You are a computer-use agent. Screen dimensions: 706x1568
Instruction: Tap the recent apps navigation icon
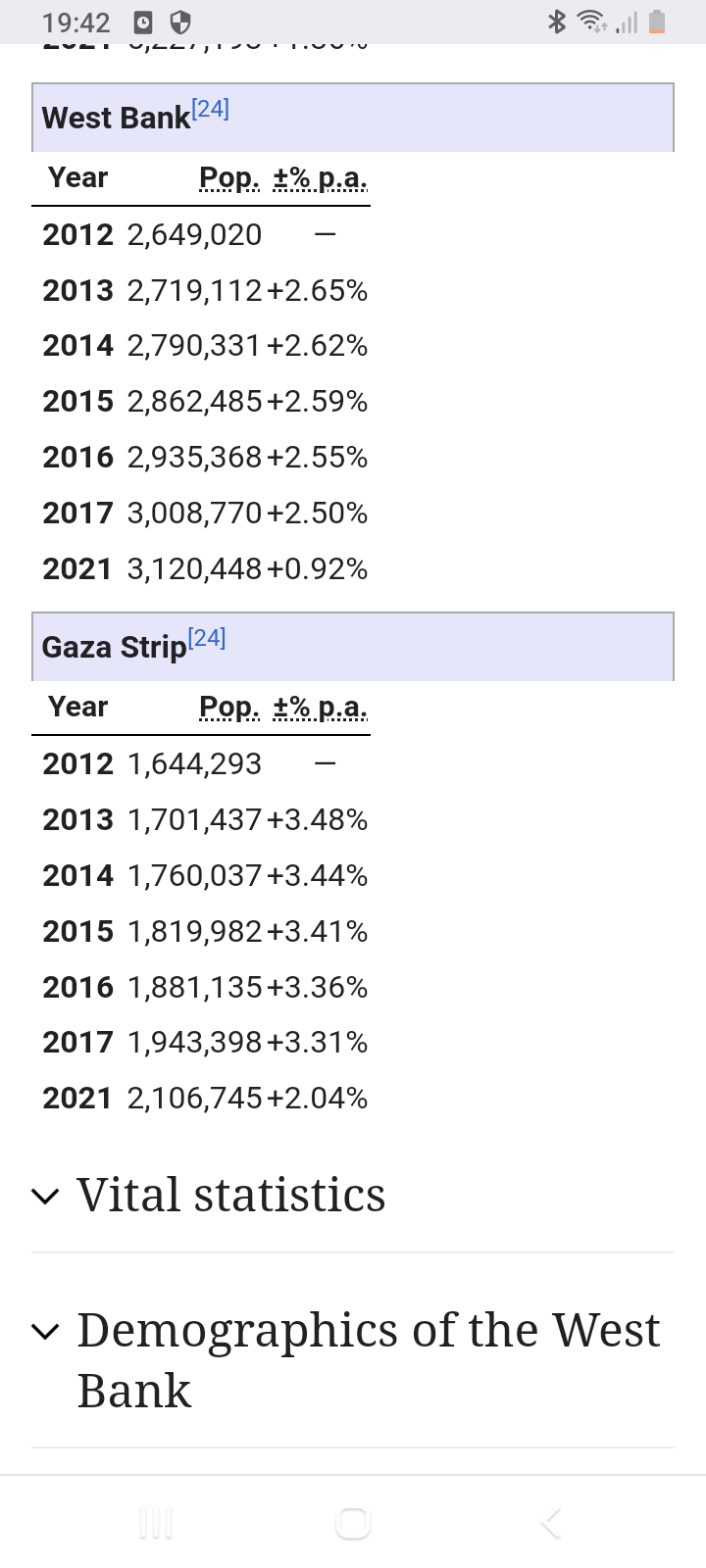pyautogui.click(x=156, y=1523)
